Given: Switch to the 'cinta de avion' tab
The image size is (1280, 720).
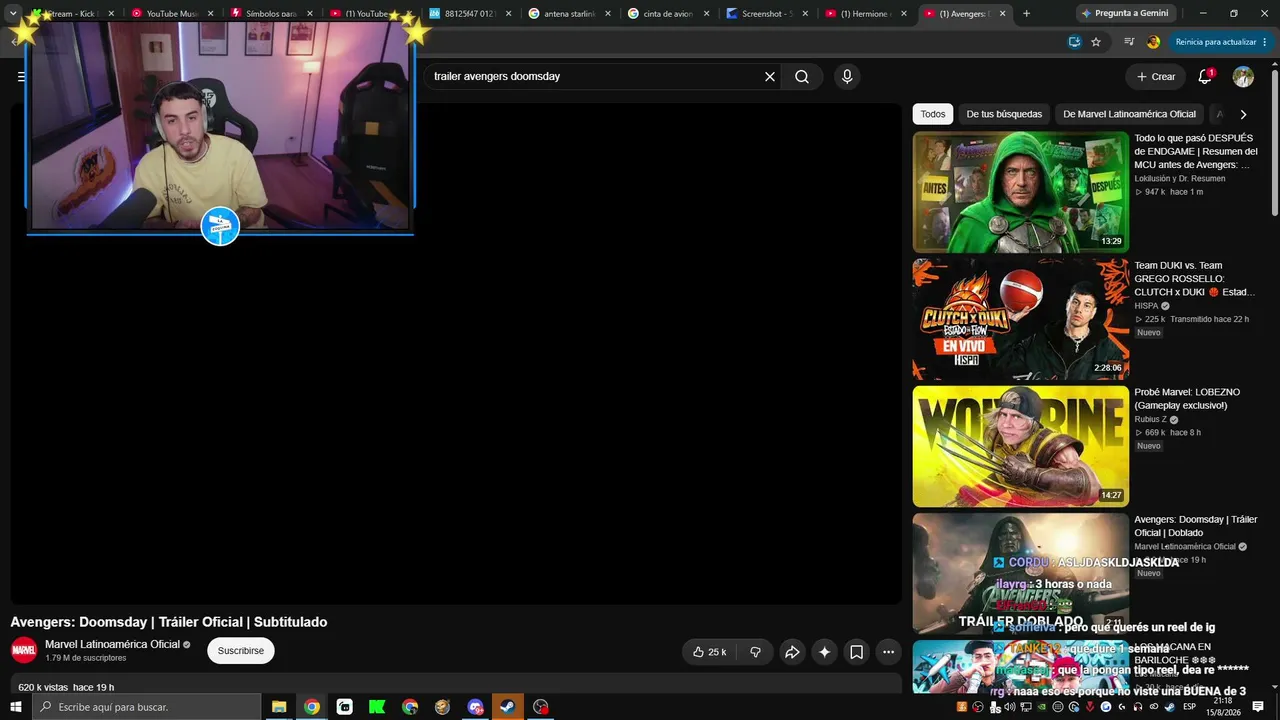Looking at the screenshot, I should (668, 14).
